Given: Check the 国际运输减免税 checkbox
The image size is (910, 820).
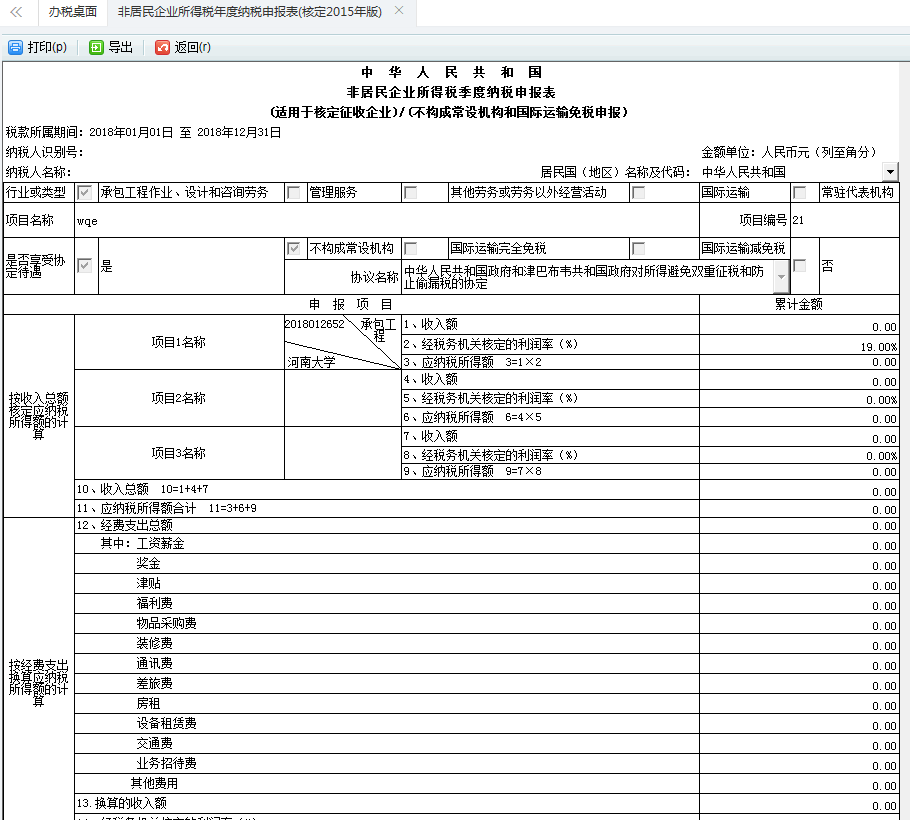Looking at the screenshot, I should (x=638, y=248).
